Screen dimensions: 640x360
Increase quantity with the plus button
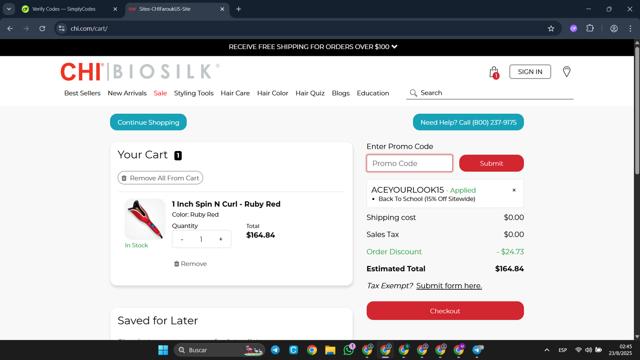point(221,239)
